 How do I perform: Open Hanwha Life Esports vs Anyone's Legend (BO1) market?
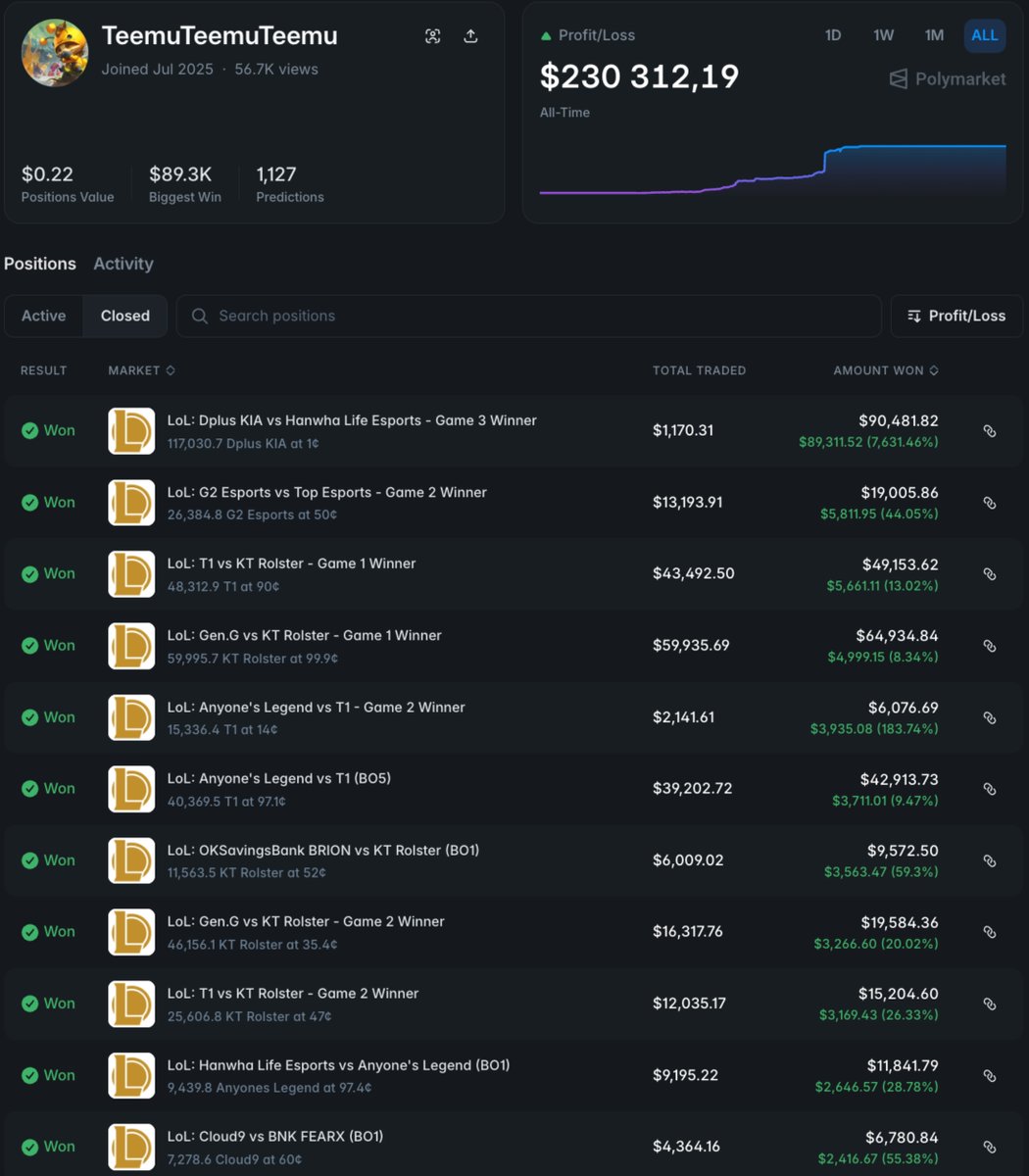[x=339, y=1065]
